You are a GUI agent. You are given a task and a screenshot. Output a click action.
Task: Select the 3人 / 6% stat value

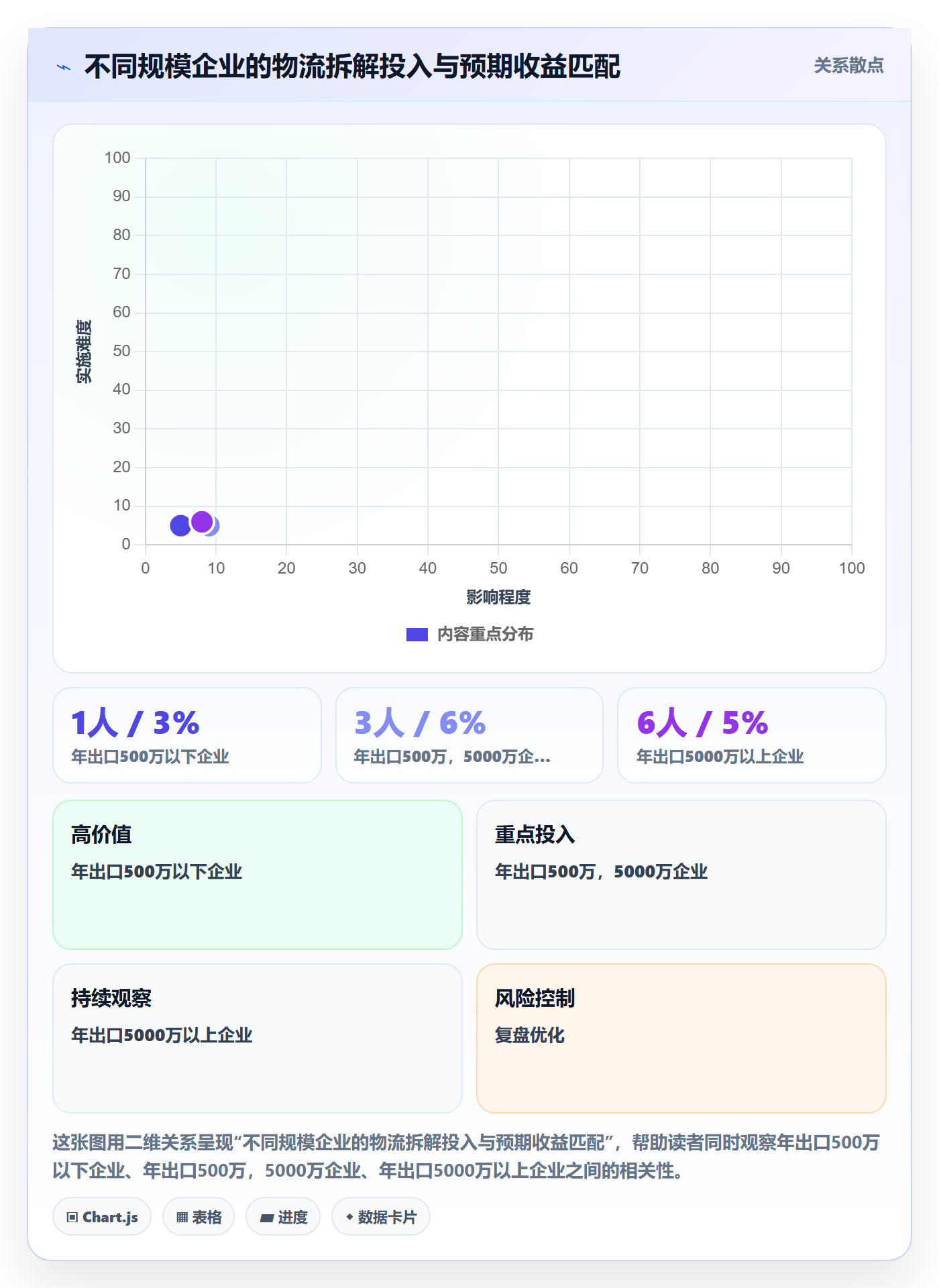pyautogui.click(x=420, y=722)
